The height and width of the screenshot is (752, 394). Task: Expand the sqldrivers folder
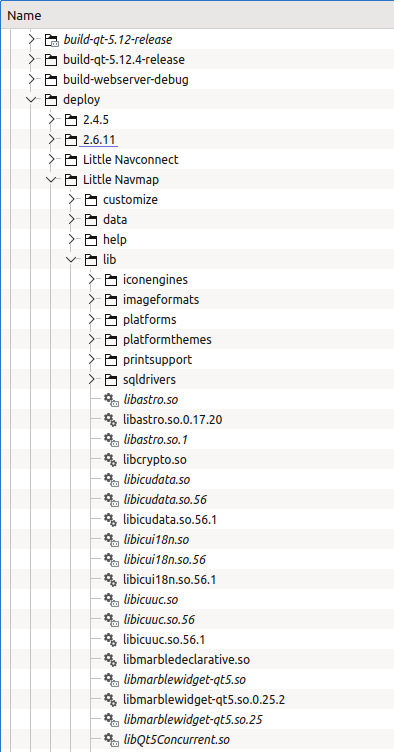tap(92, 379)
